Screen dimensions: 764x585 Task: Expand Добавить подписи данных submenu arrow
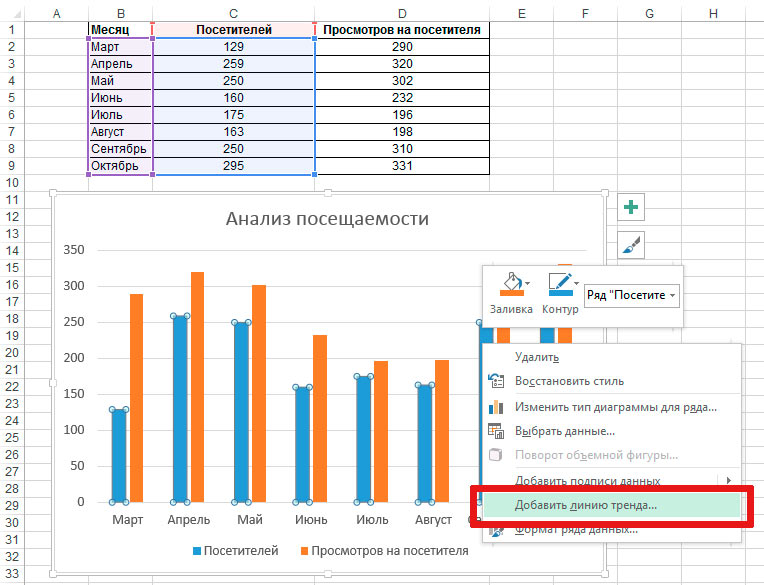(729, 480)
